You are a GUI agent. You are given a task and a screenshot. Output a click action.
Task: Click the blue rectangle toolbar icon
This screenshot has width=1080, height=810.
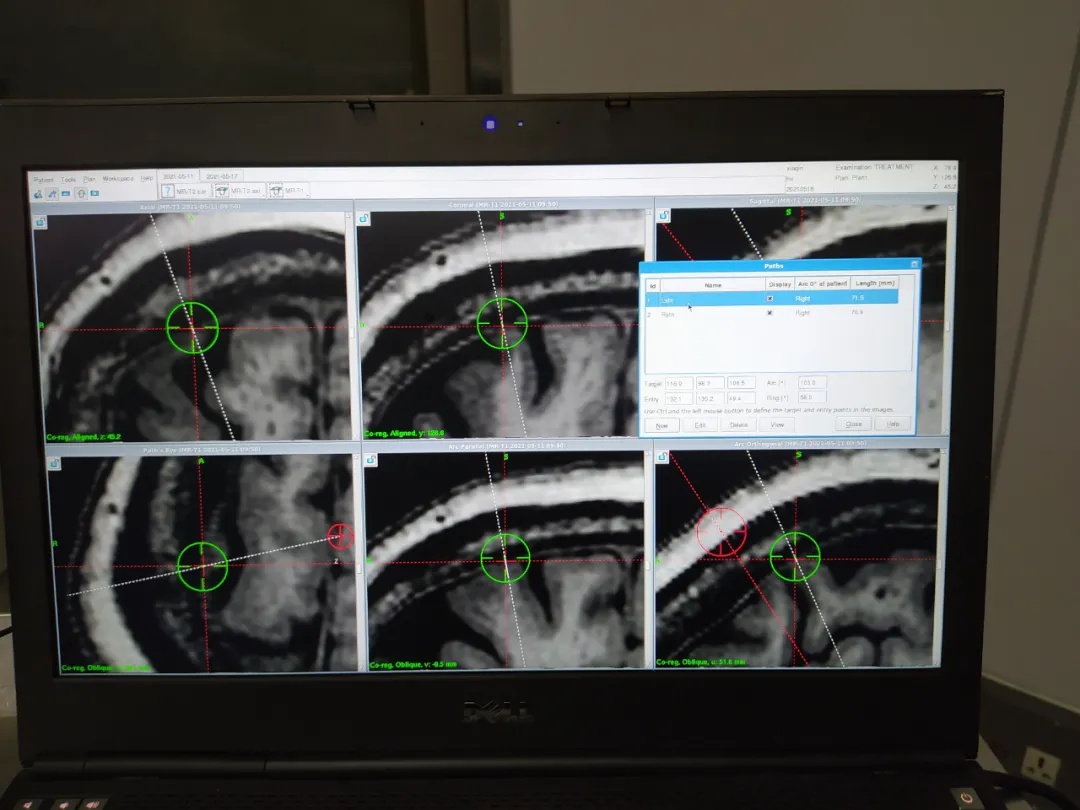pyautogui.click(x=65, y=194)
